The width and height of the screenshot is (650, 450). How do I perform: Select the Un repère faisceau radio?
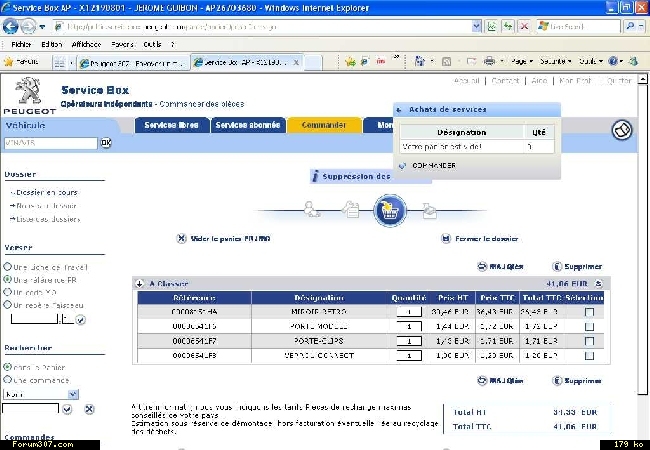click(x=7, y=305)
